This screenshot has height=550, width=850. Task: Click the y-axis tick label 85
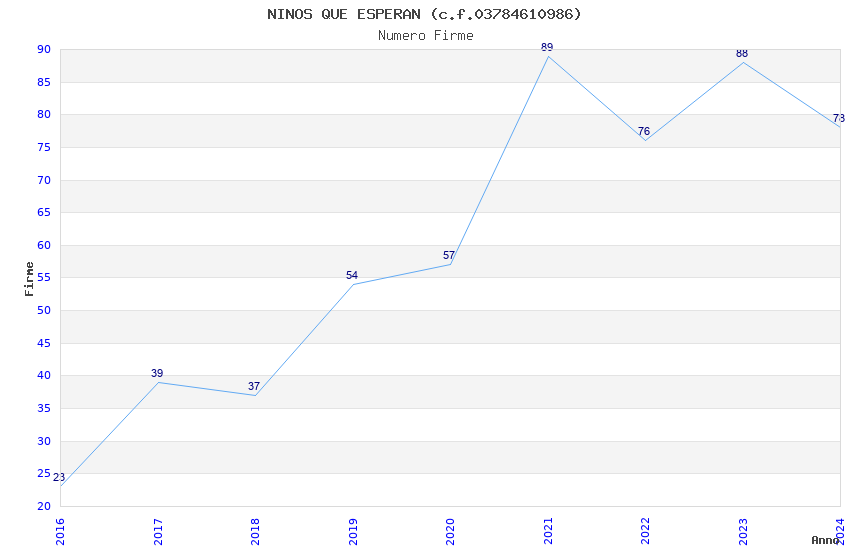click(44, 82)
